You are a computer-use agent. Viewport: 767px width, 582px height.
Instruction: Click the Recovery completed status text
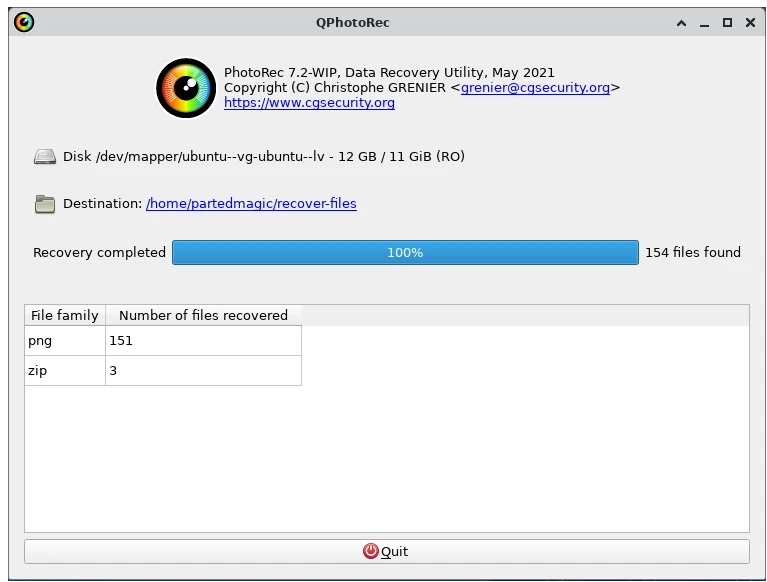pos(99,252)
